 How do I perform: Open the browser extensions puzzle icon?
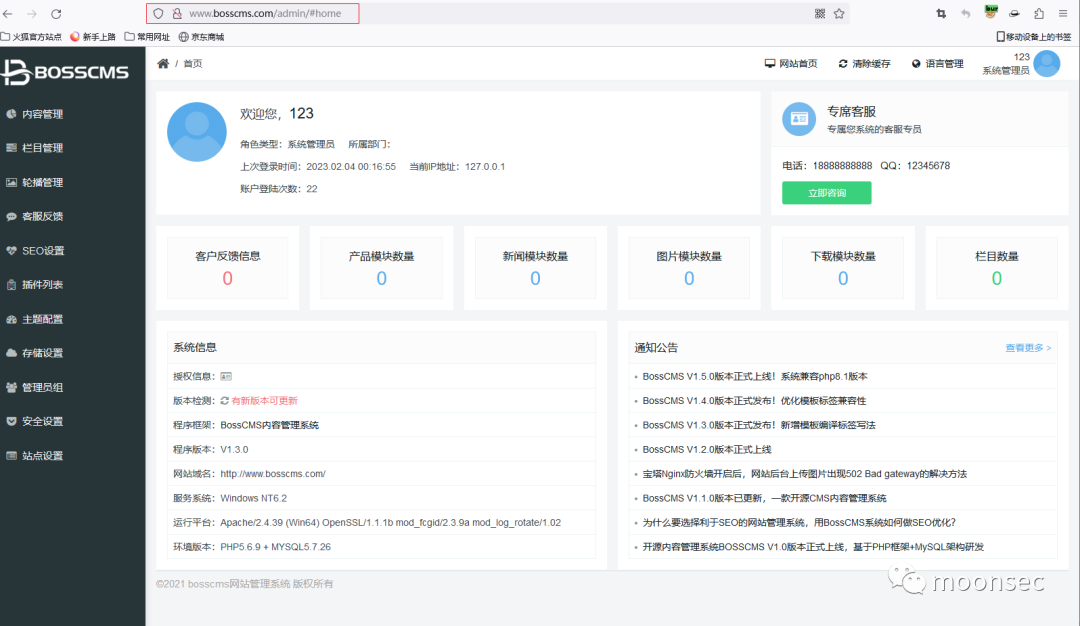click(1039, 14)
